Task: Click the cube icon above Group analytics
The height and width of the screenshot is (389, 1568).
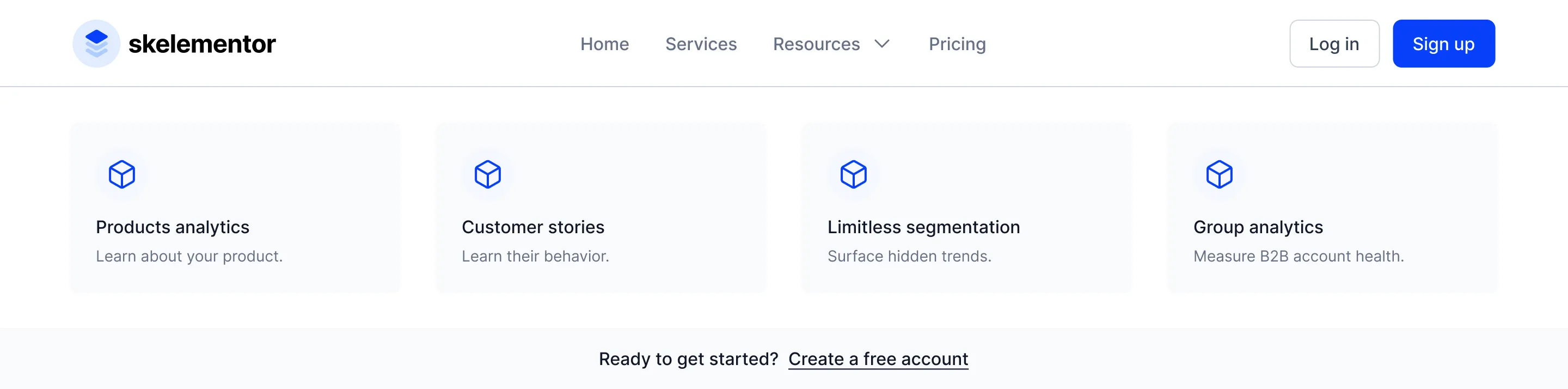Action: pyautogui.click(x=1219, y=175)
